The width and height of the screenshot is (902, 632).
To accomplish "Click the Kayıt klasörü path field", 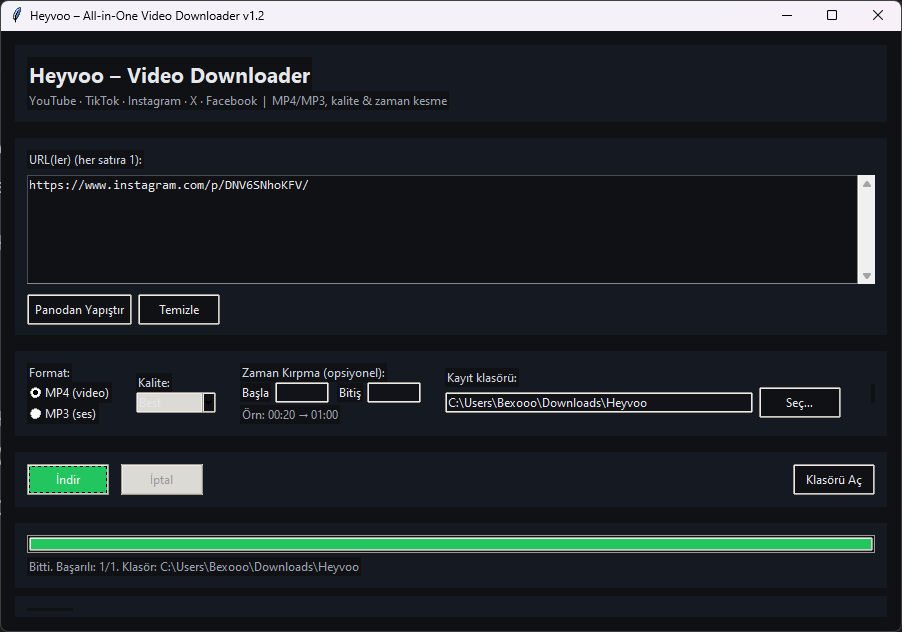I will coord(599,403).
